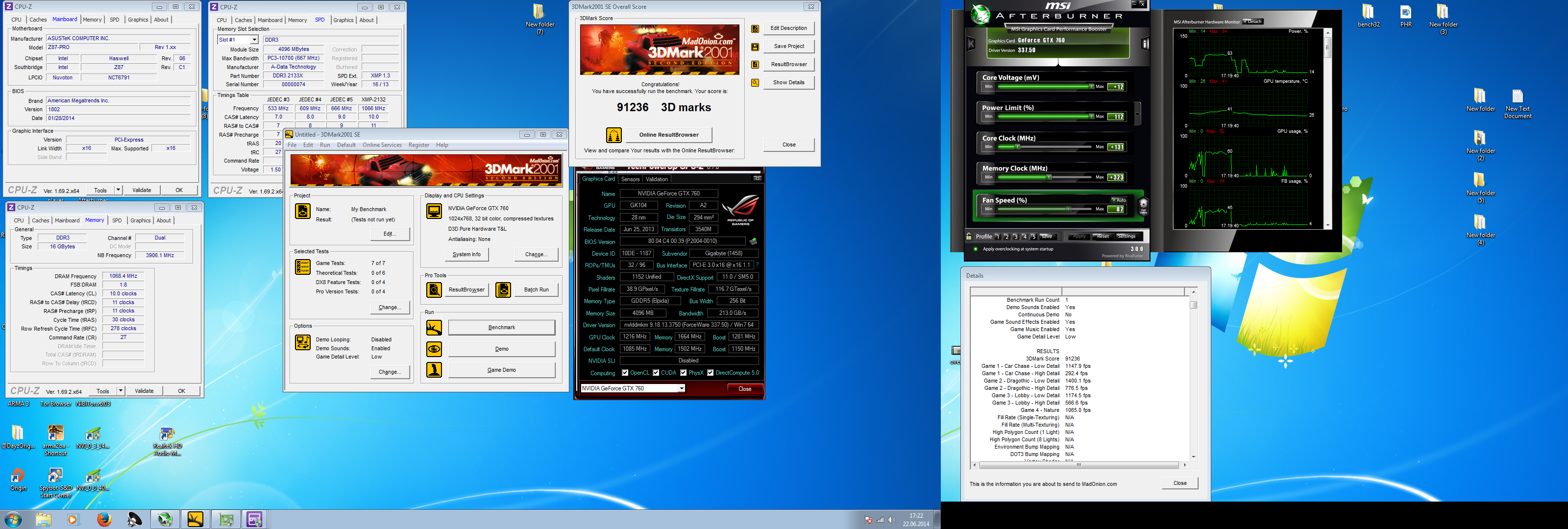Toggle Auto fan speed in Afterburner
This screenshot has width=1568, height=529.
1119,200
